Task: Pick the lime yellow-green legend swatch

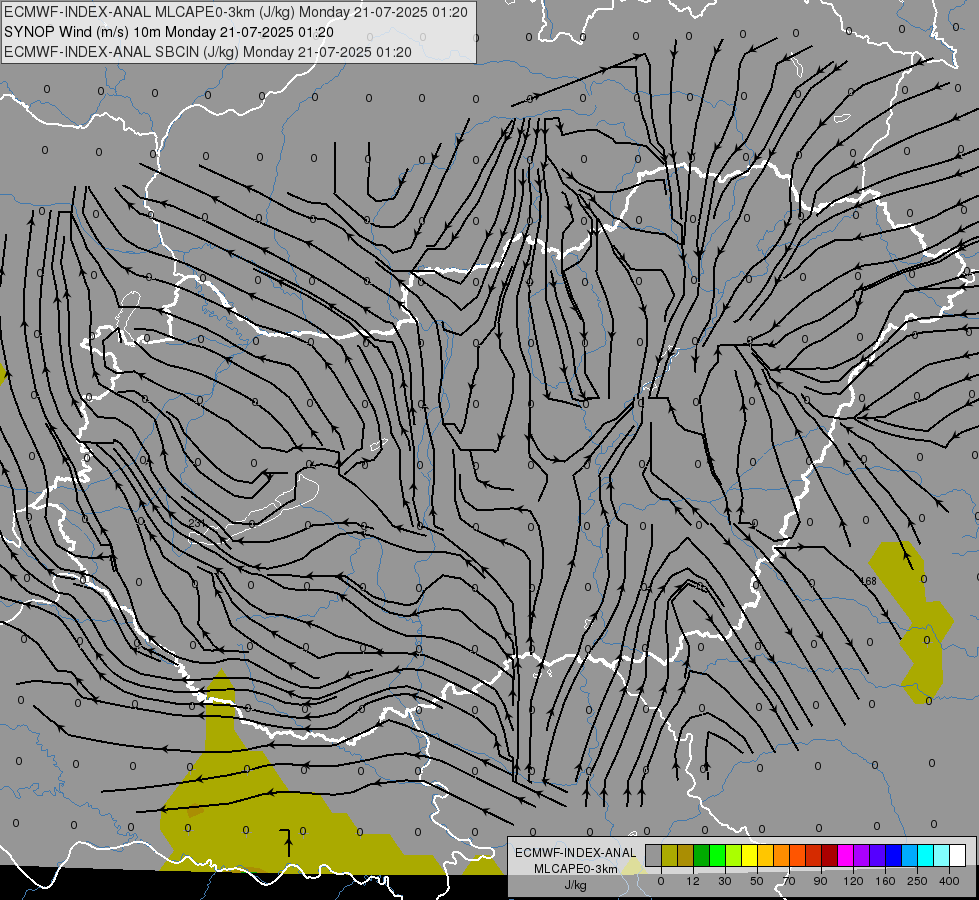Action: (734, 855)
